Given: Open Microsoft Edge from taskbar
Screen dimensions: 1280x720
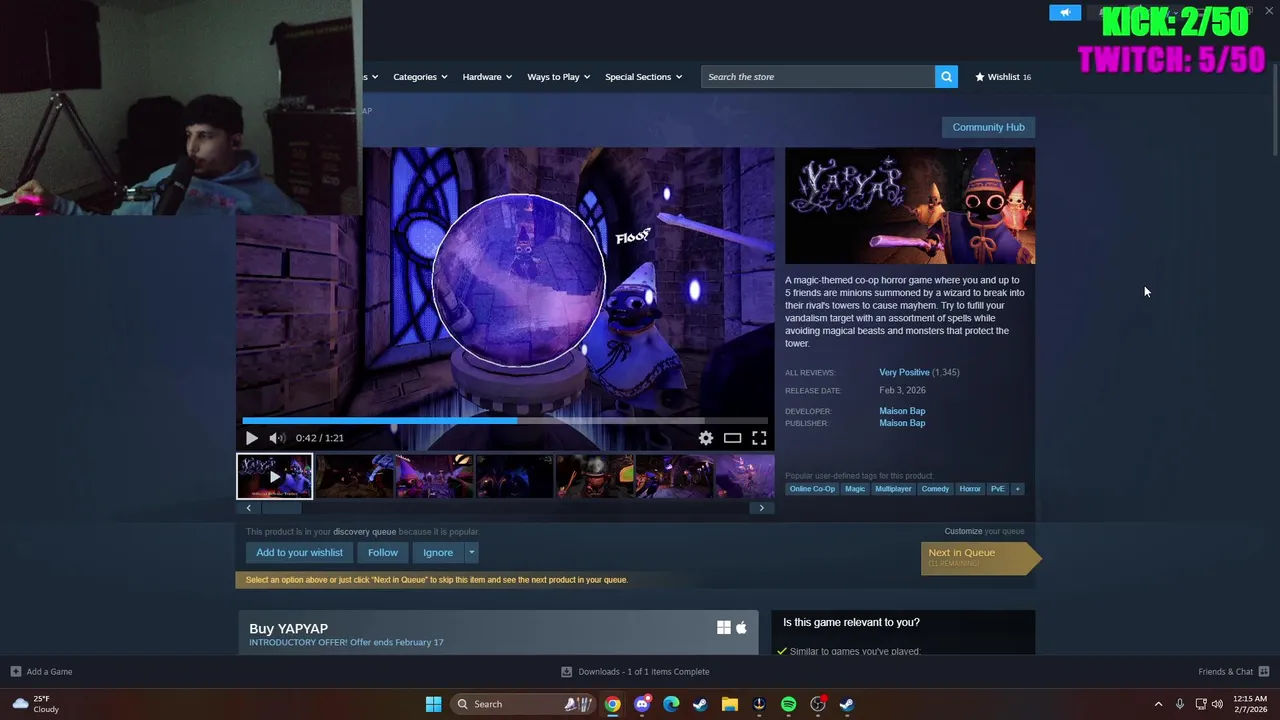Looking at the screenshot, I should [671, 704].
